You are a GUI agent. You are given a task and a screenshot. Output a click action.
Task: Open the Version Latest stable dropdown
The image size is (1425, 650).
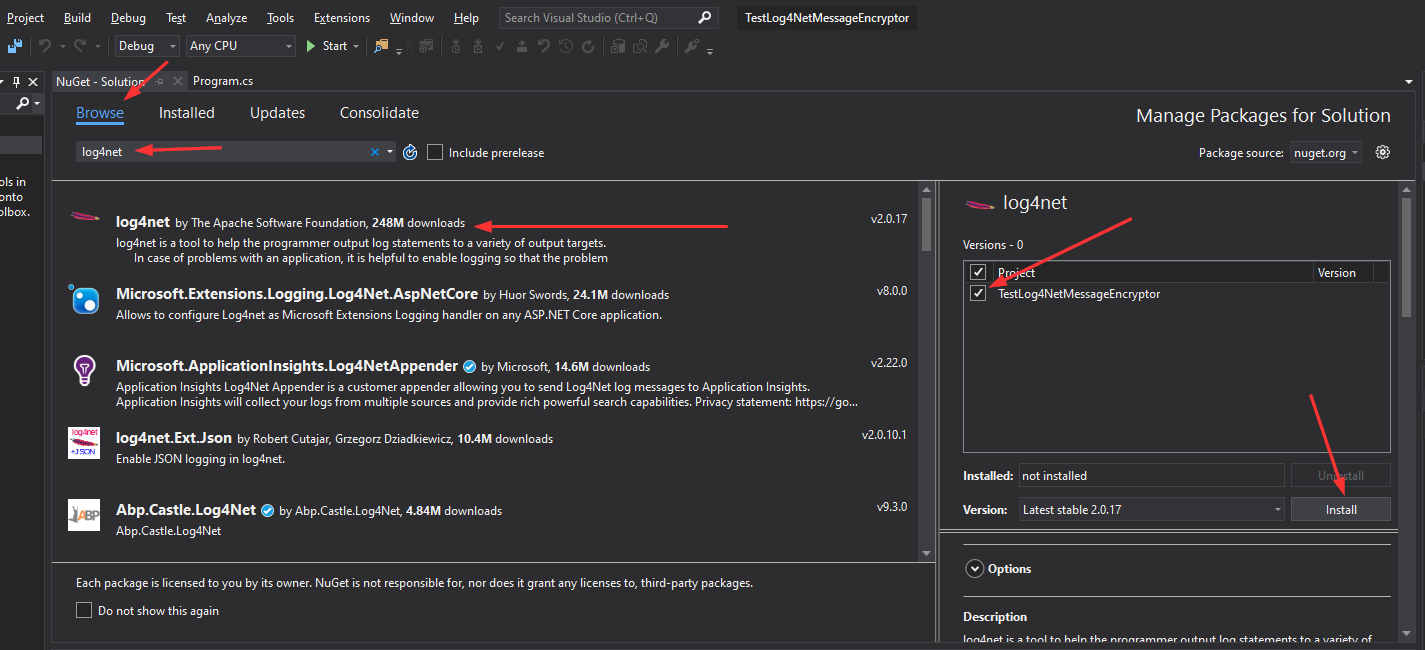pyautogui.click(x=1151, y=509)
